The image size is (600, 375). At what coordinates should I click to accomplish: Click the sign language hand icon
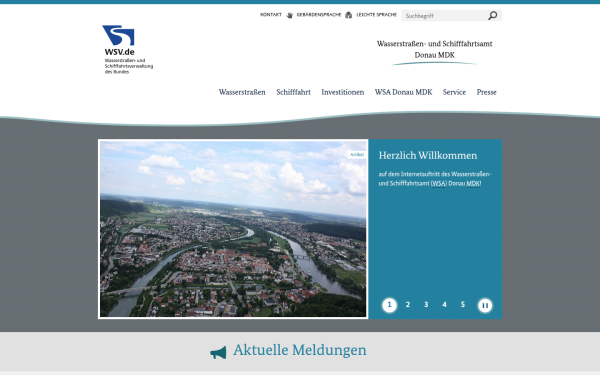click(x=290, y=15)
